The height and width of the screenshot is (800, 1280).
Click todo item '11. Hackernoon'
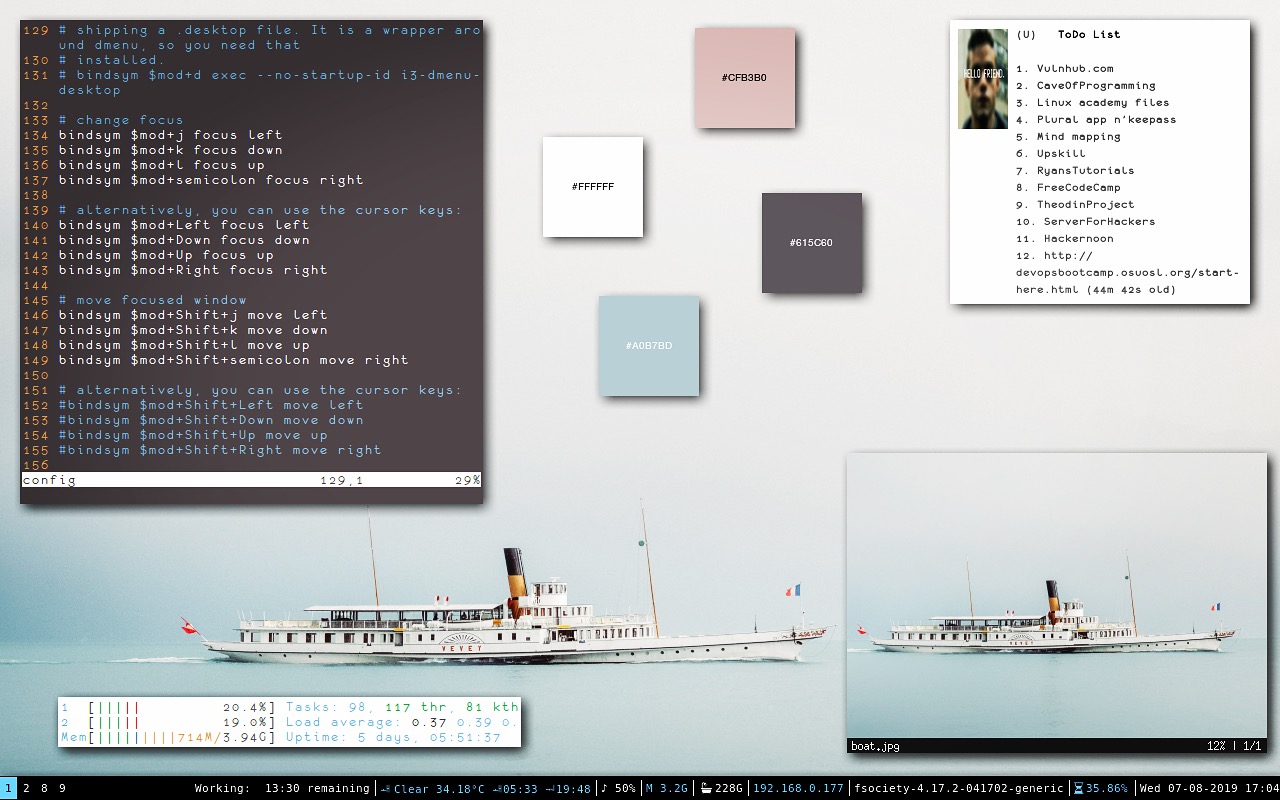coord(1064,238)
